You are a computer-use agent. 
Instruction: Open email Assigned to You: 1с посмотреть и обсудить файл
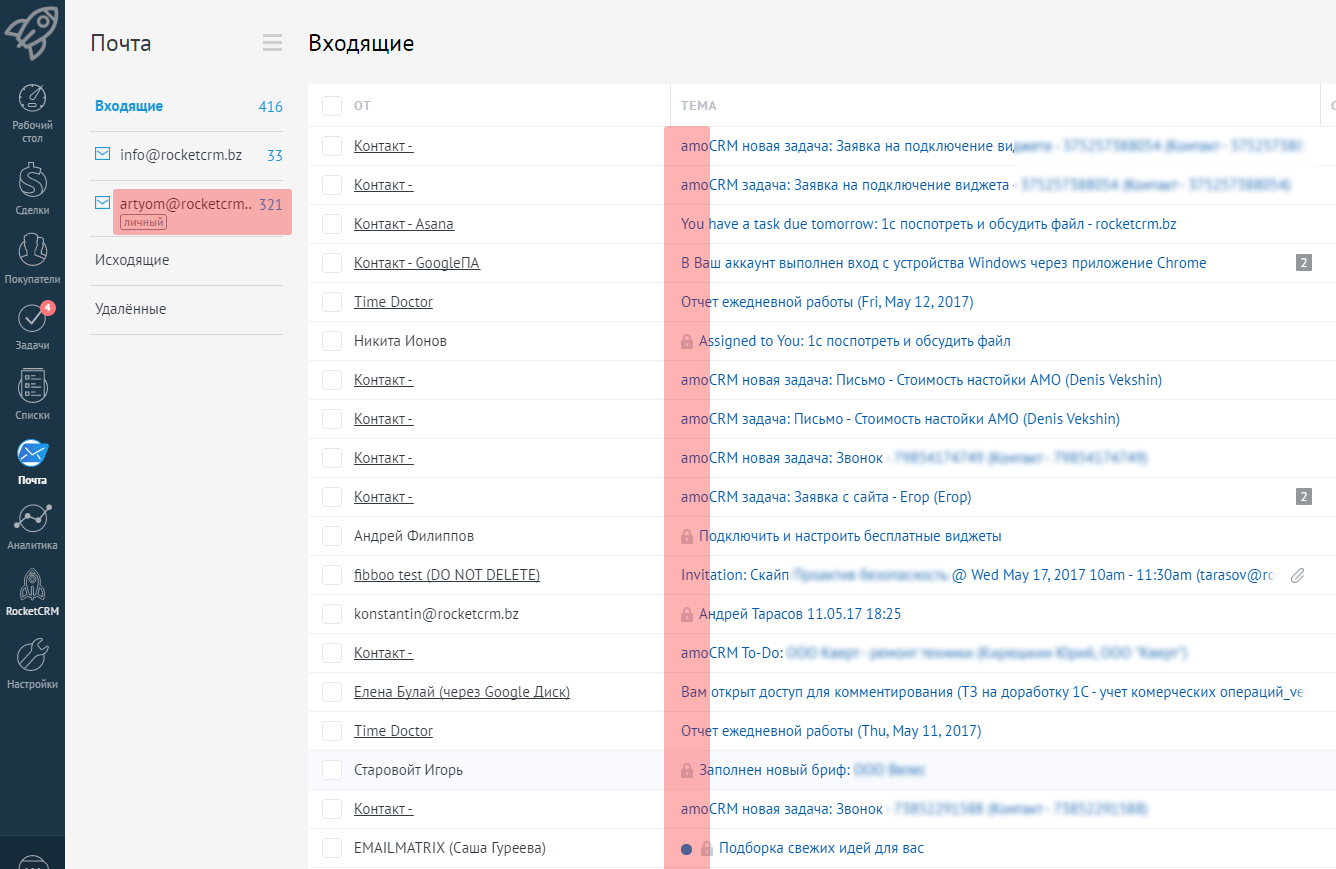(855, 341)
